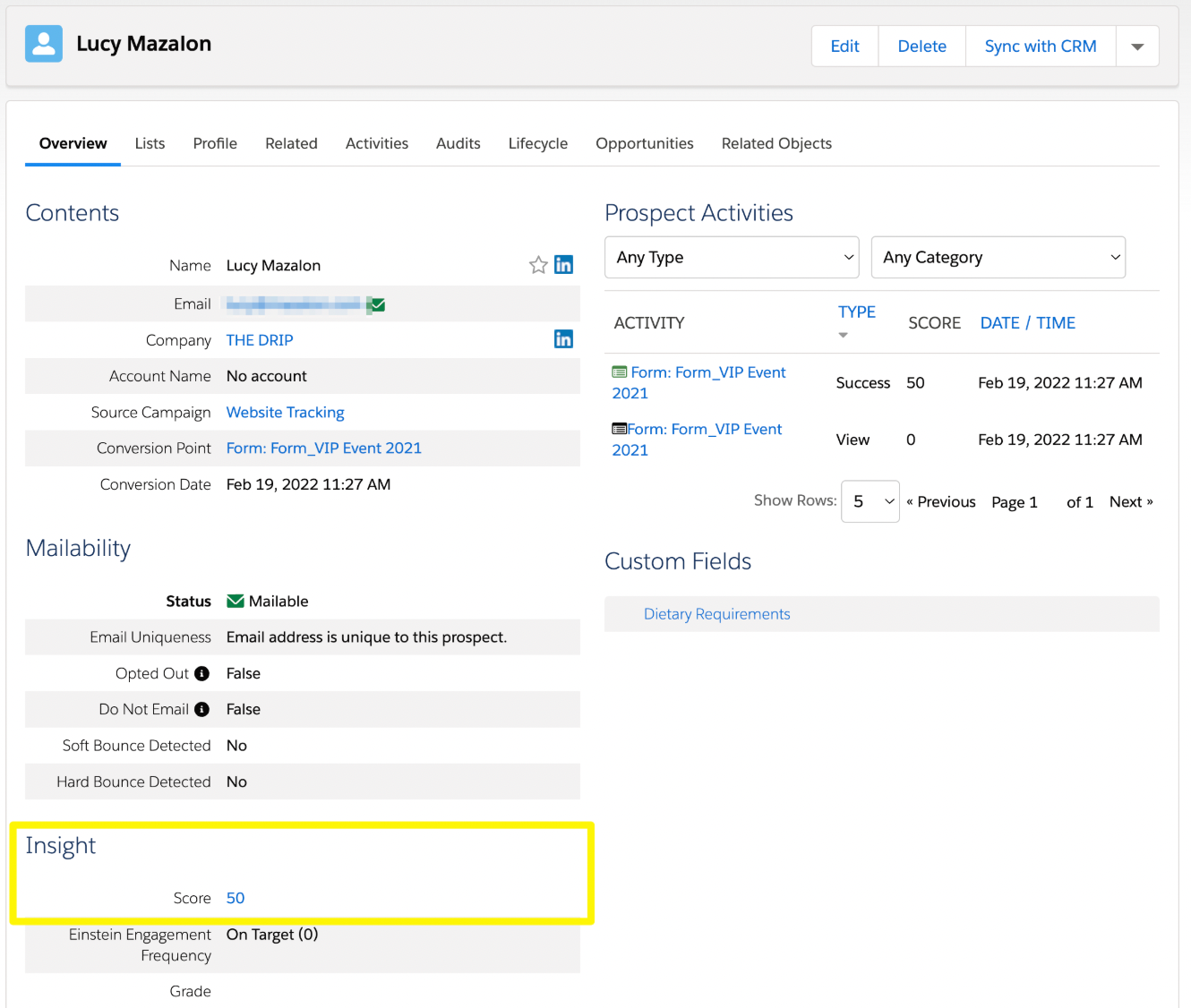The width and height of the screenshot is (1191, 1008).
Task: Open THE DRIP company link
Action: point(260,340)
